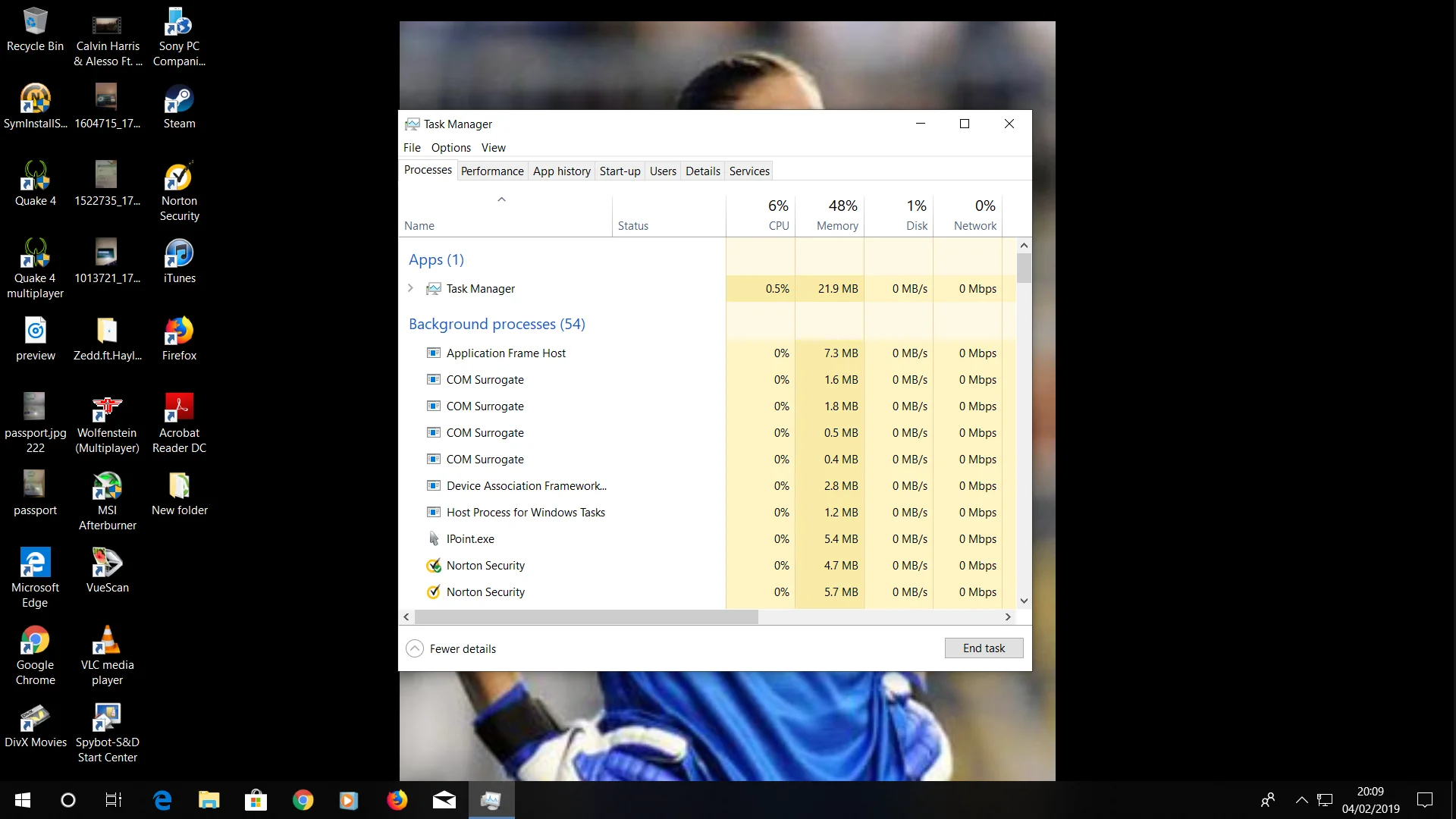Screen dimensions: 1456x819
Task: Open the Steam desktop shortcut
Action: click(x=179, y=107)
